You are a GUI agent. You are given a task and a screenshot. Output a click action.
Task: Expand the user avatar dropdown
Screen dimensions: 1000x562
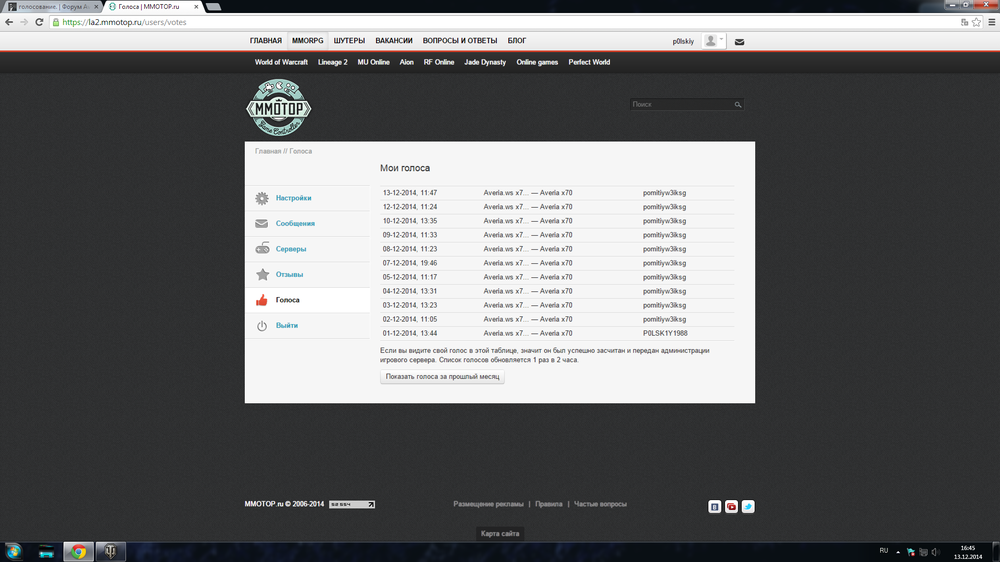click(714, 41)
